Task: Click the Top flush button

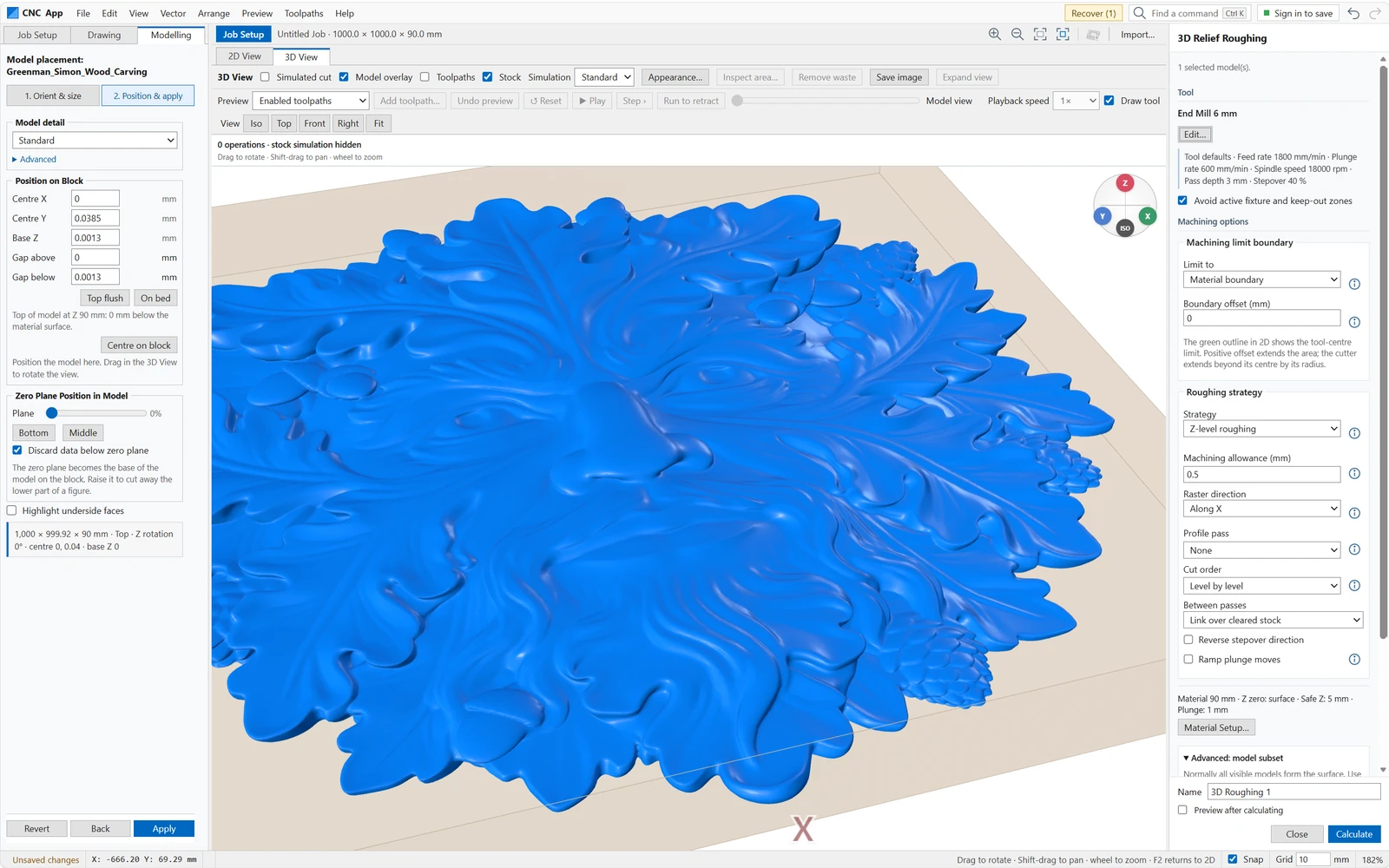Action: (x=105, y=298)
